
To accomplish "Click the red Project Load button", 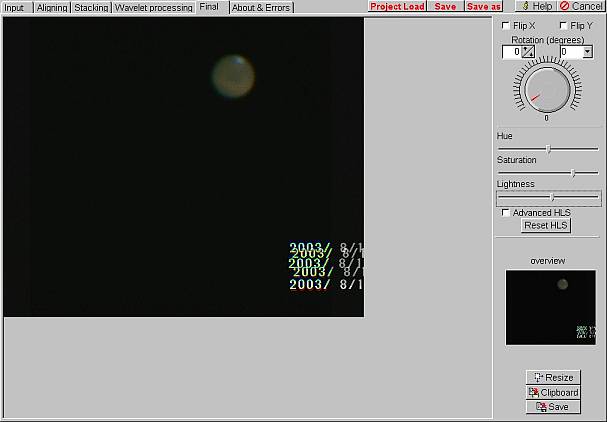I will click(x=397, y=7).
